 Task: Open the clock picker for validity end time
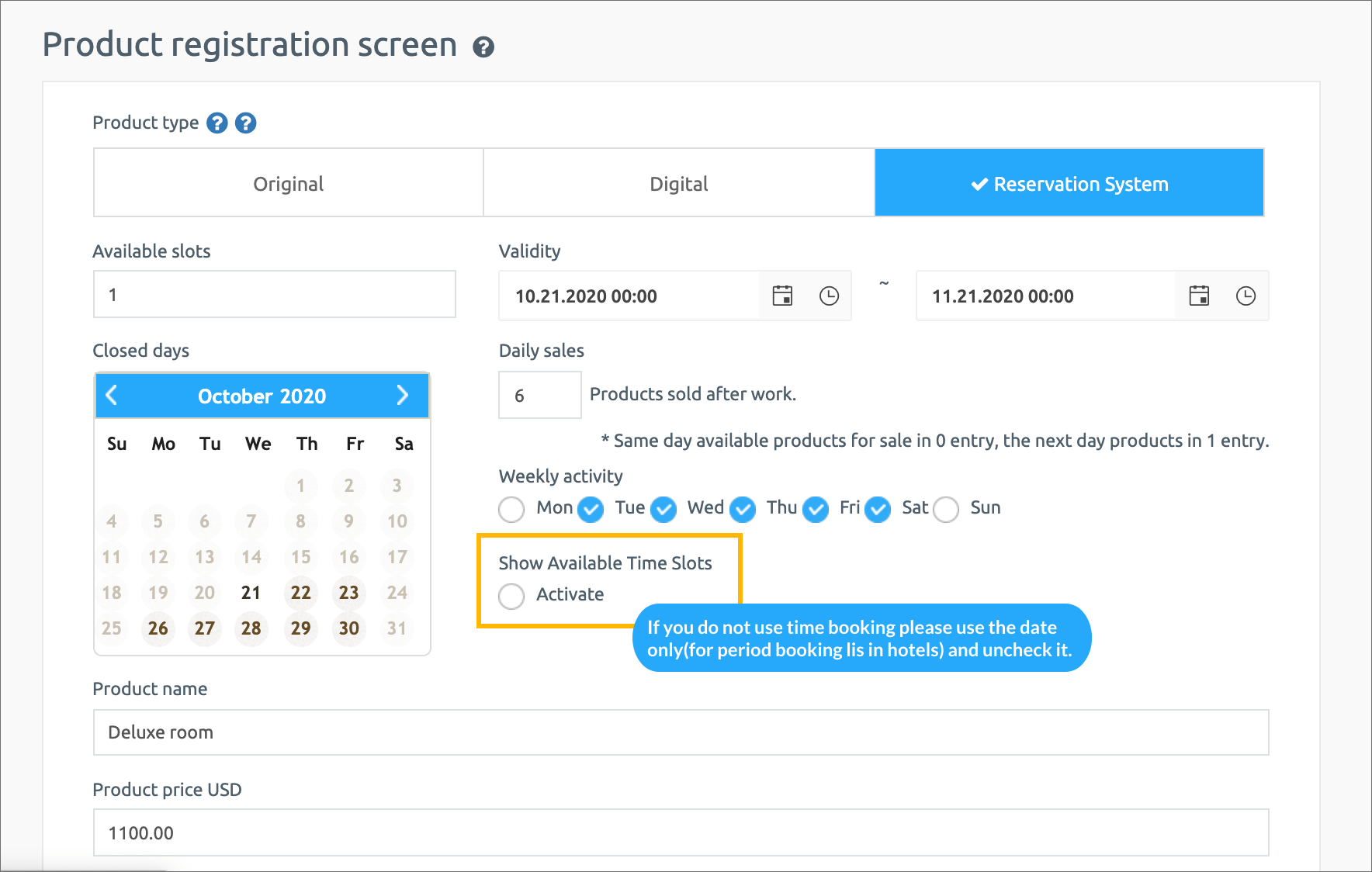coord(1246,296)
